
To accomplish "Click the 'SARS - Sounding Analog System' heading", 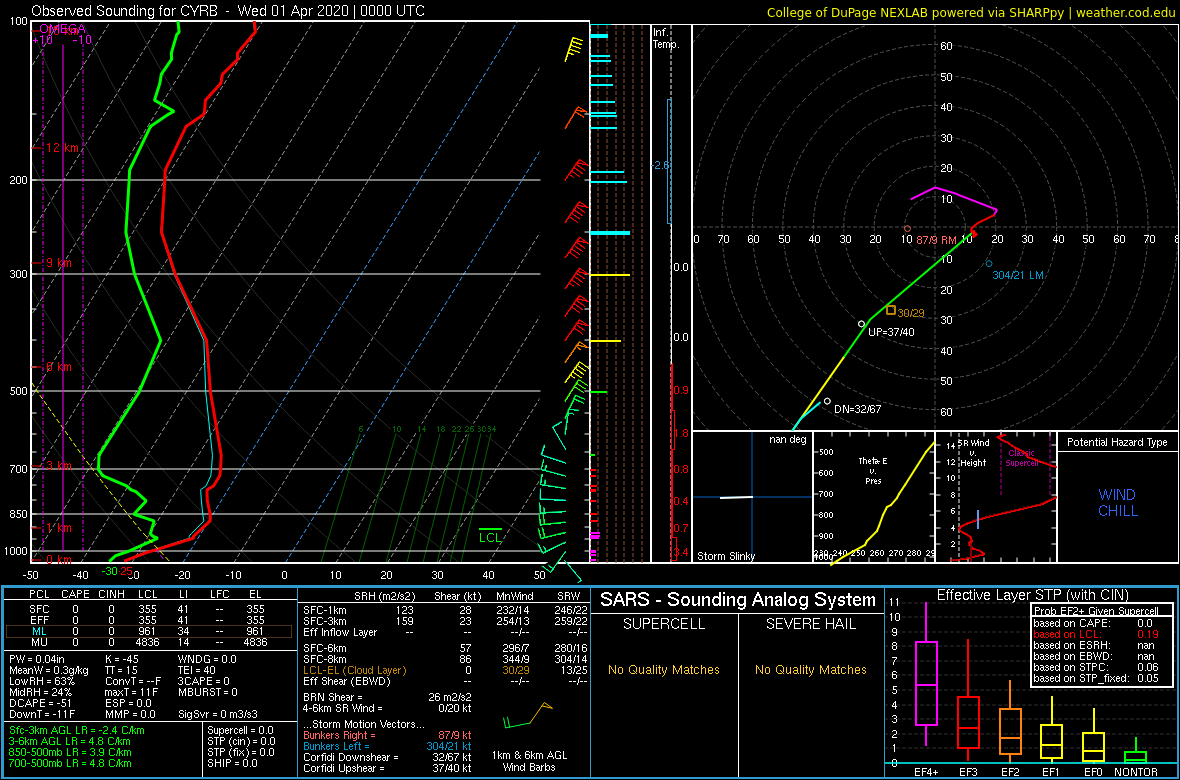I will (x=738, y=600).
